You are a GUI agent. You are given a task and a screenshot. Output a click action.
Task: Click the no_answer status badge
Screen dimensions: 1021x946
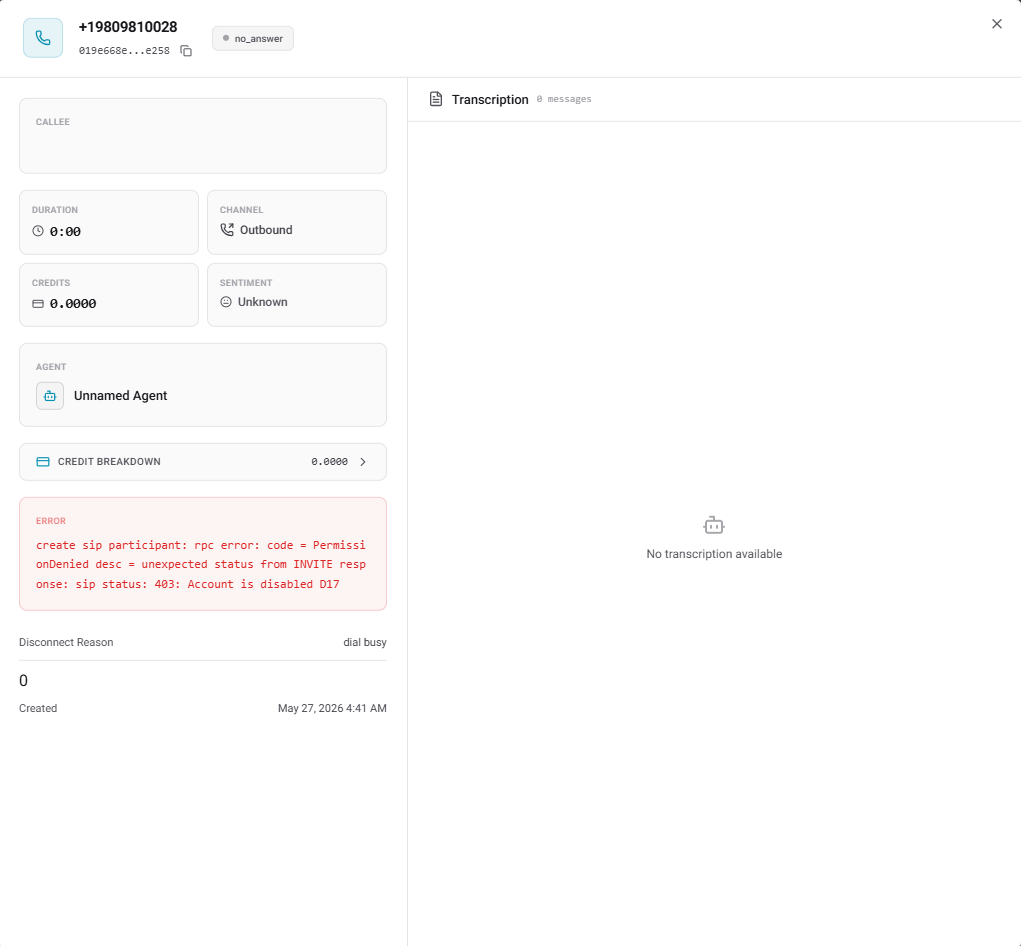253,38
